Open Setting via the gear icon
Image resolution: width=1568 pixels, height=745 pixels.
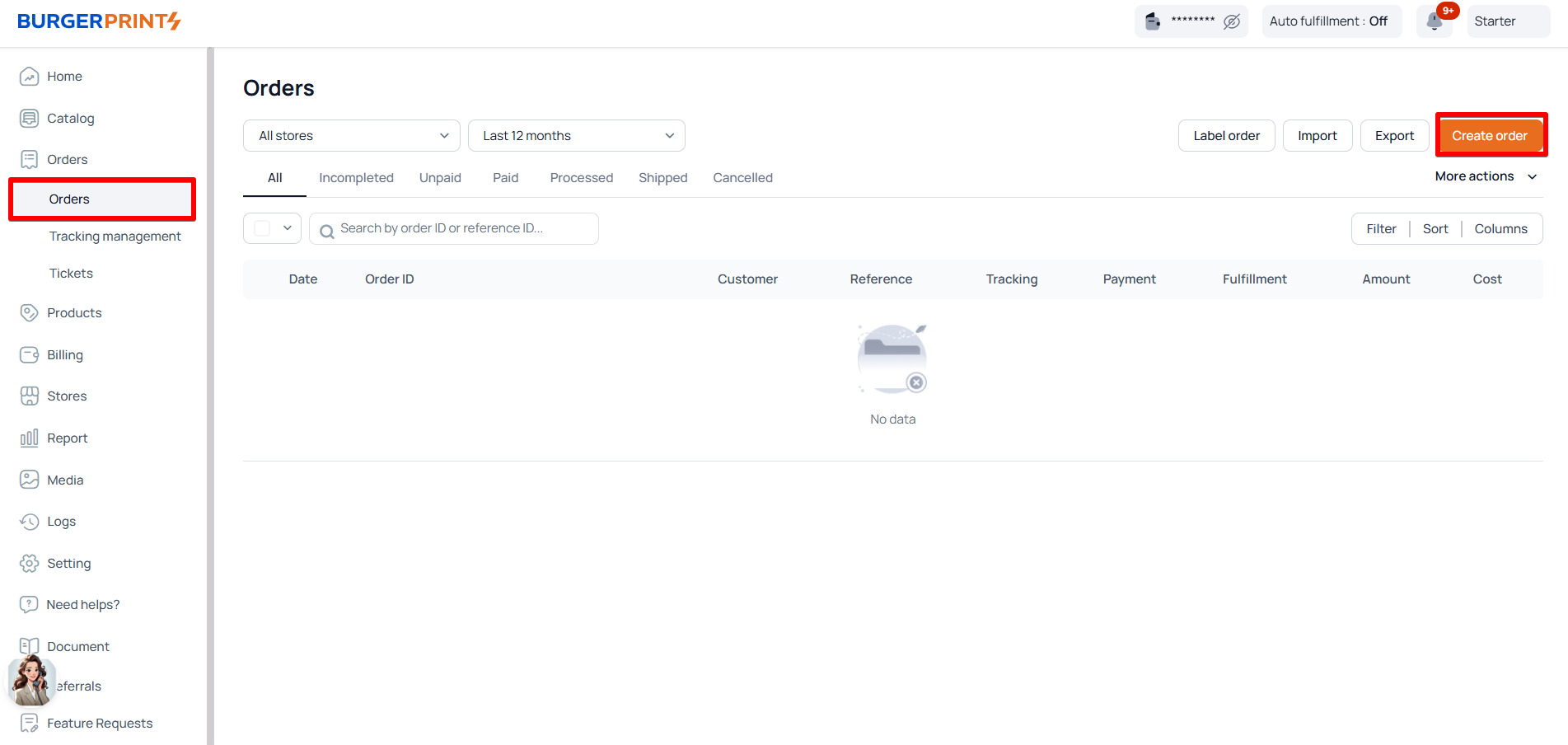[30, 564]
